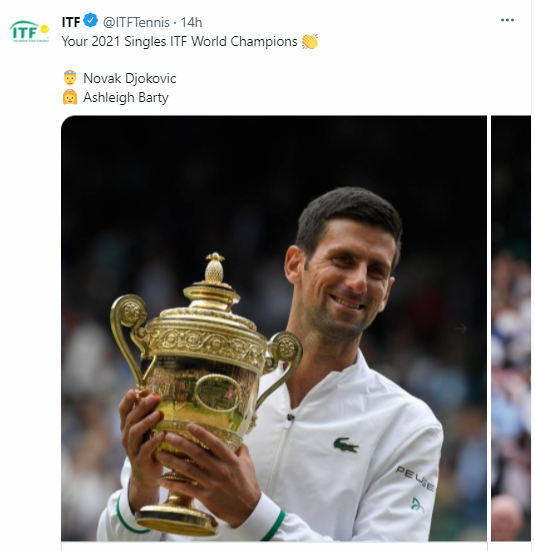This screenshot has height=551, width=535.
Task: Click the green logo below Peugeot on the sleeve
Action: [x=417, y=505]
